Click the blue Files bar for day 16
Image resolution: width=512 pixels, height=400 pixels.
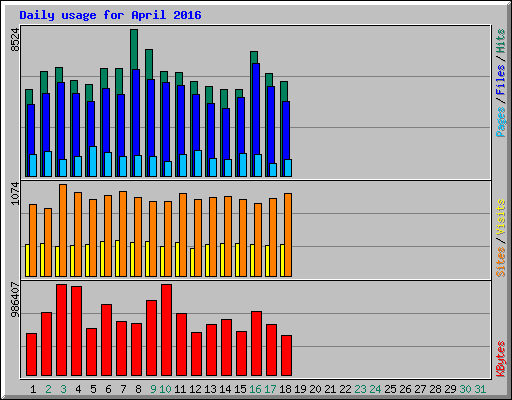click(x=256, y=109)
